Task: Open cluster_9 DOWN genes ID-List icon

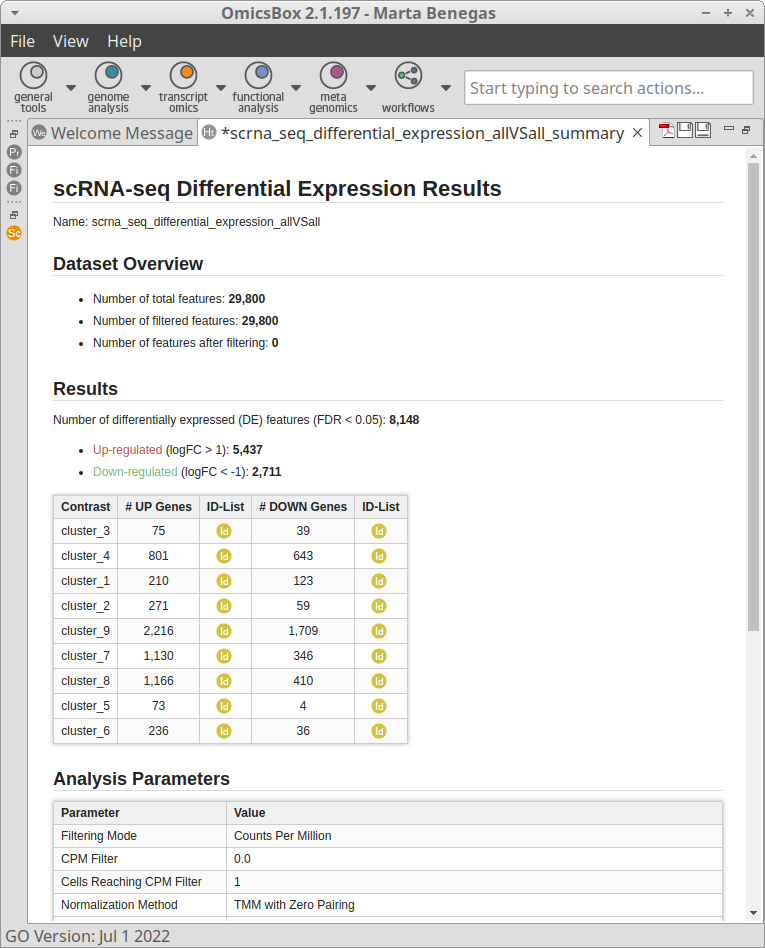Action: 379,631
